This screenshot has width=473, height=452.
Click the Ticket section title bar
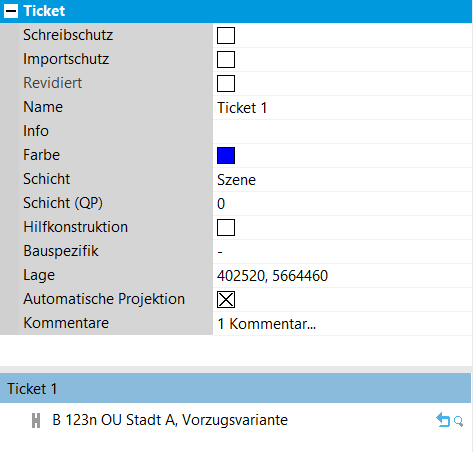pyautogui.click(x=236, y=11)
